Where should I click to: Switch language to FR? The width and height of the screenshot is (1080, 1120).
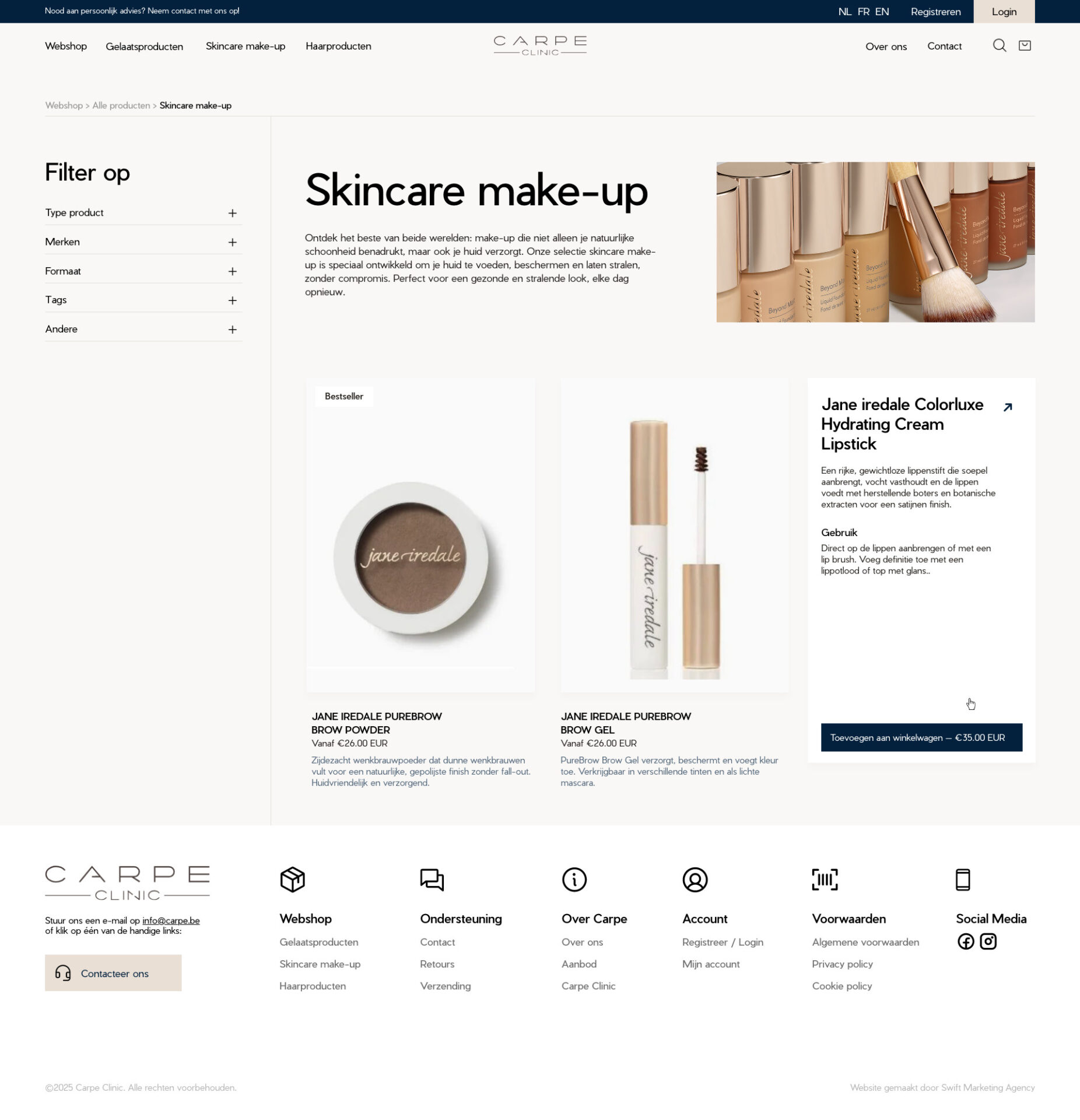coord(863,12)
